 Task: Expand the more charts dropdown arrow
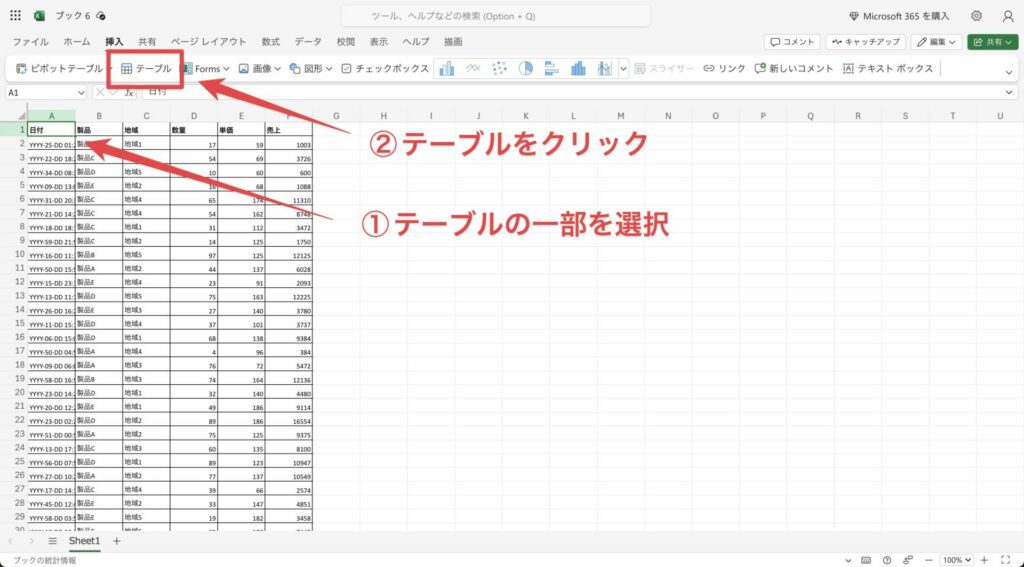tap(623, 69)
